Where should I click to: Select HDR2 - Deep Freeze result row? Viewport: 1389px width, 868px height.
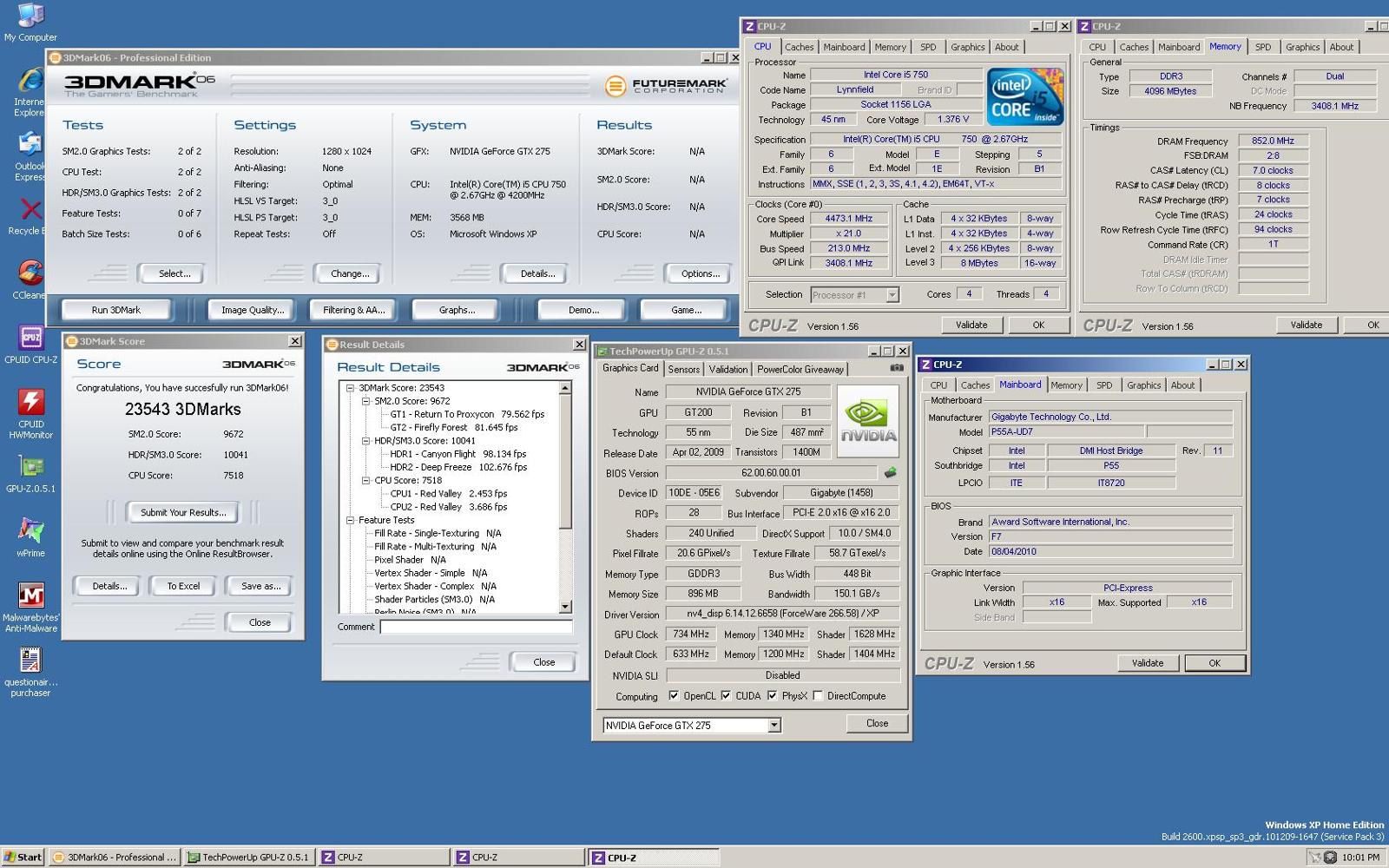(458, 467)
